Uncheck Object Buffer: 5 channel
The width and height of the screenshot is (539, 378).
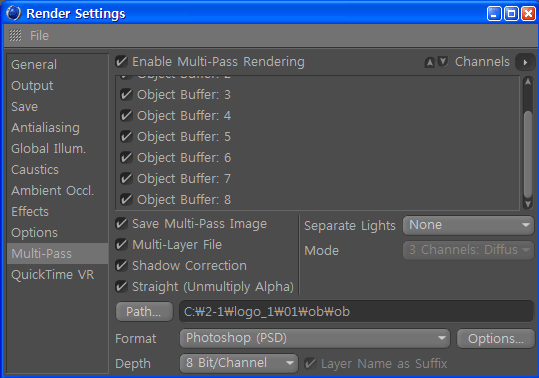tap(126, 137)
